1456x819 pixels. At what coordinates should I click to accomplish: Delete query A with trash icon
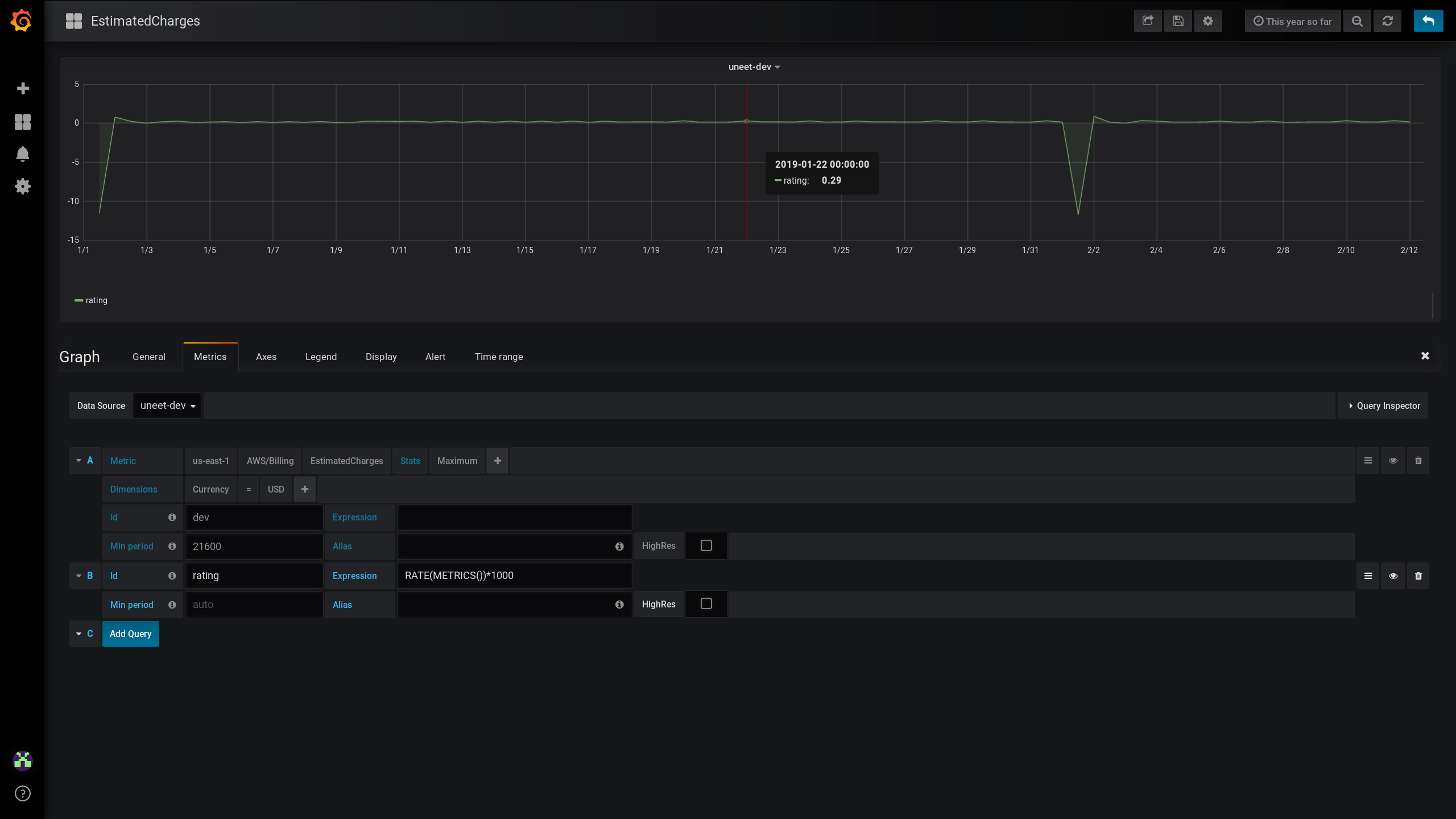pos(1418,461)
